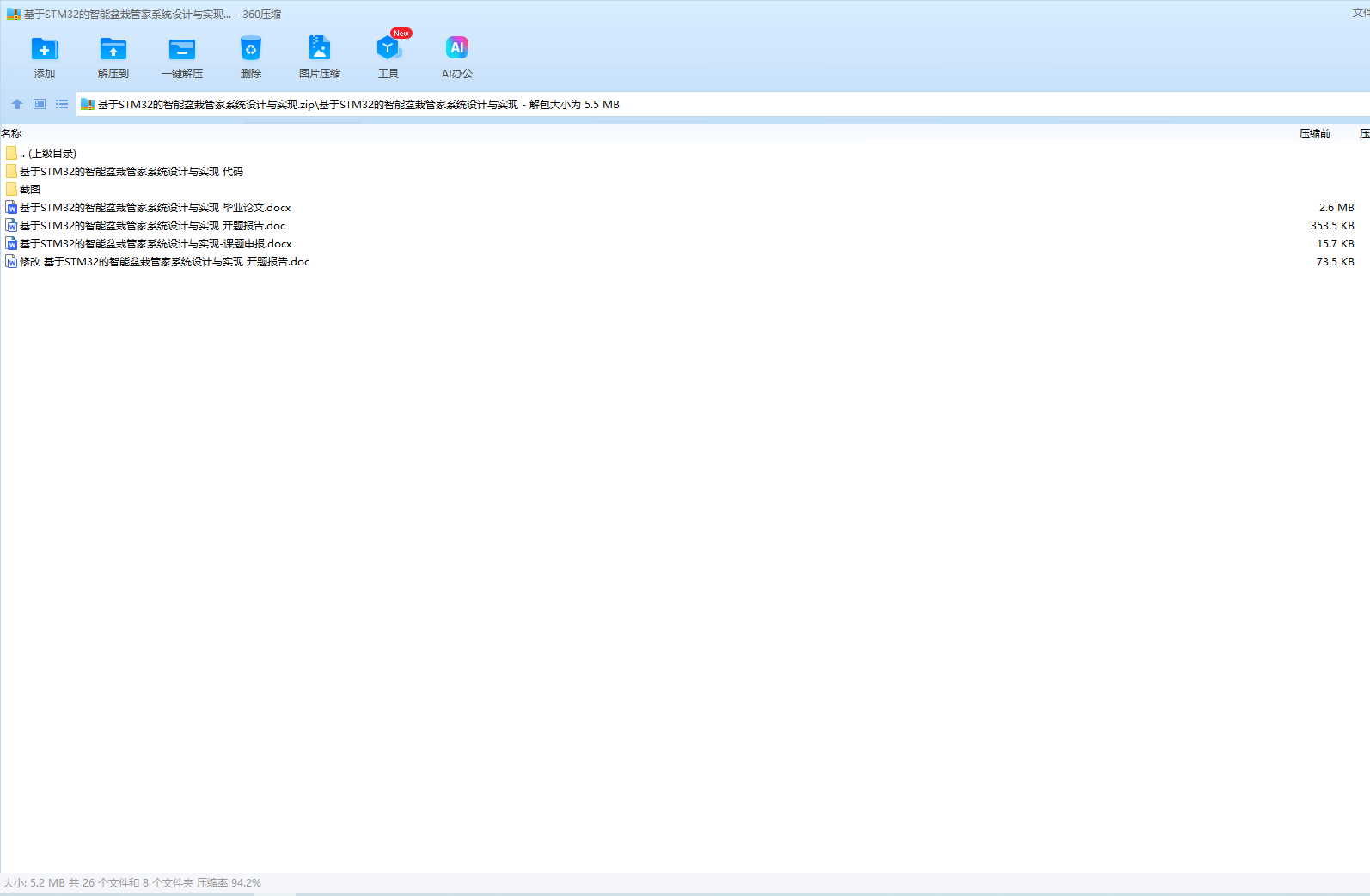Select the 截图 folder
The width and height of the screenshot is (1370, 896).
tap(23, 190)
